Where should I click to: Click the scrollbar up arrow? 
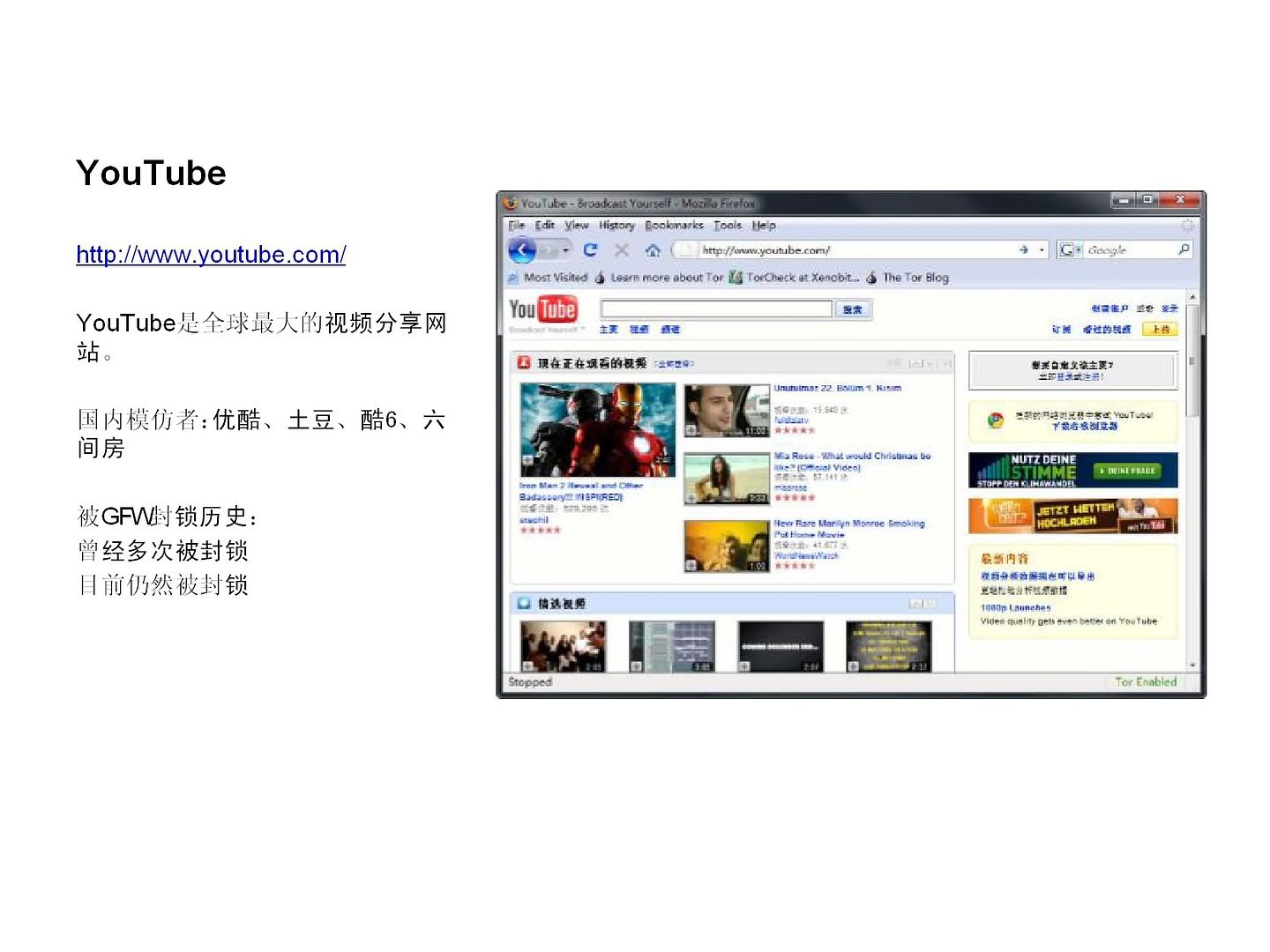pos(1192,297)
